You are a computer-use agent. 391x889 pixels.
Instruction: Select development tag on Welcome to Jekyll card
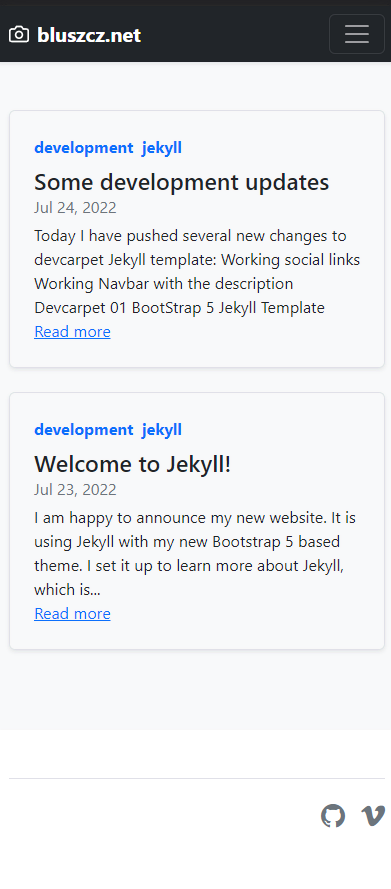84,430
